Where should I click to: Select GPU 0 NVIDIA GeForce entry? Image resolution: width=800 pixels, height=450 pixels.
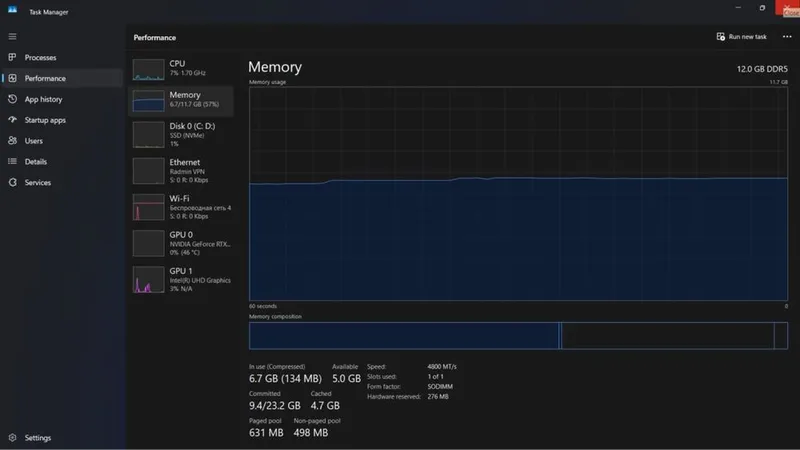click(181, 243)
